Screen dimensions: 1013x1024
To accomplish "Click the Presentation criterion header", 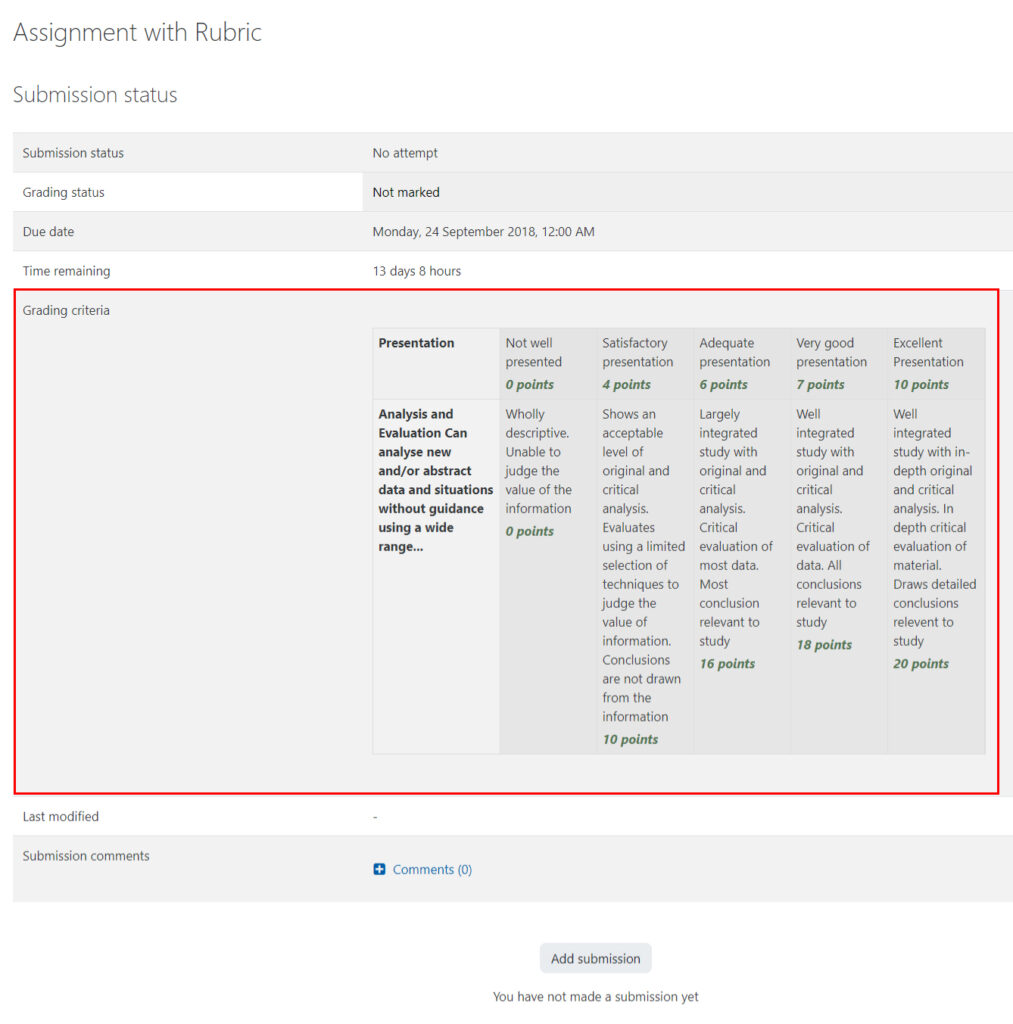I will click(x=416, y=343).
